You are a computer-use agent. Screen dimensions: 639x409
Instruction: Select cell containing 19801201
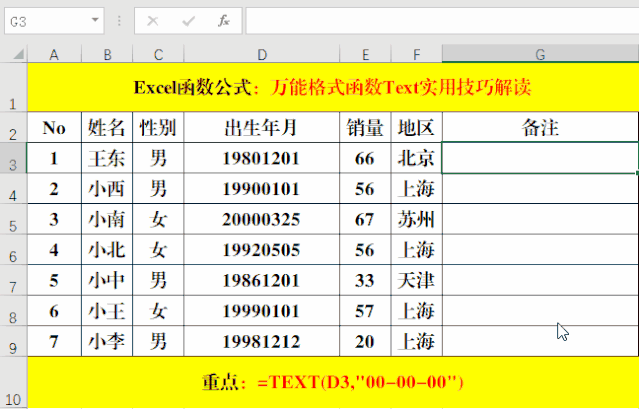(262, 158)
